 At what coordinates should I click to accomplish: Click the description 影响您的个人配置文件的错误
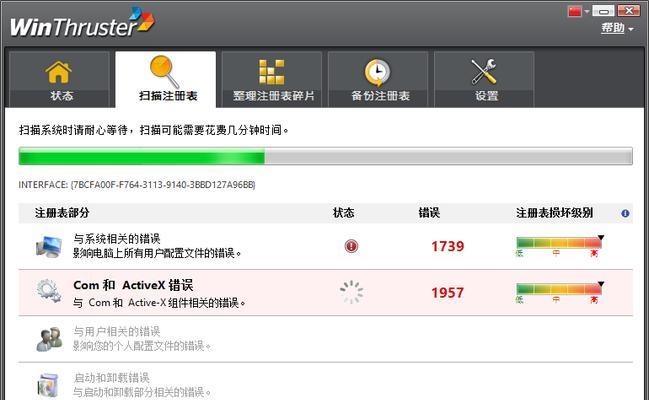click(142, 346)
